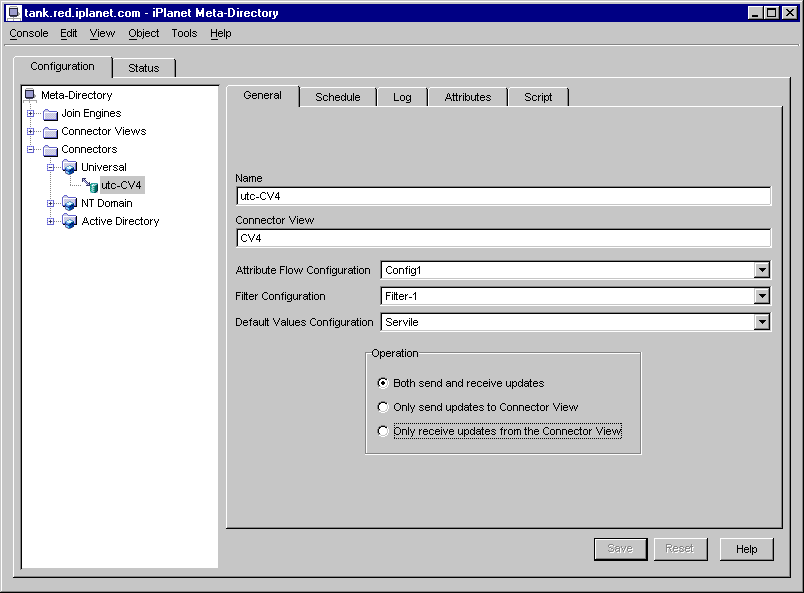Click the Connectors folder icon
Viewport: 804px width, 593px height.
point(50,150)
